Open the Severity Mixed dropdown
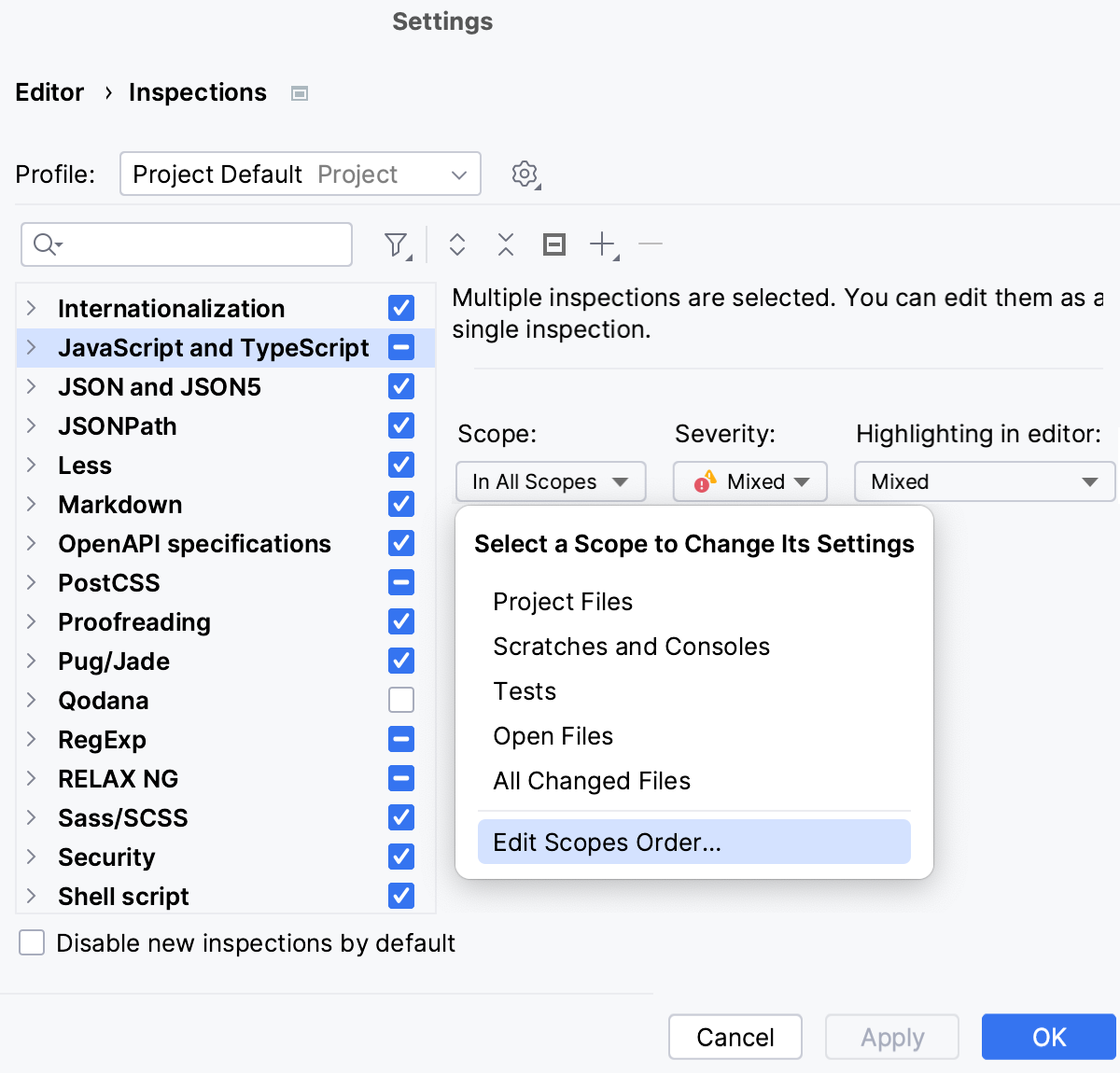Viewport: 1120px width, 1073px height. [749, 481]
